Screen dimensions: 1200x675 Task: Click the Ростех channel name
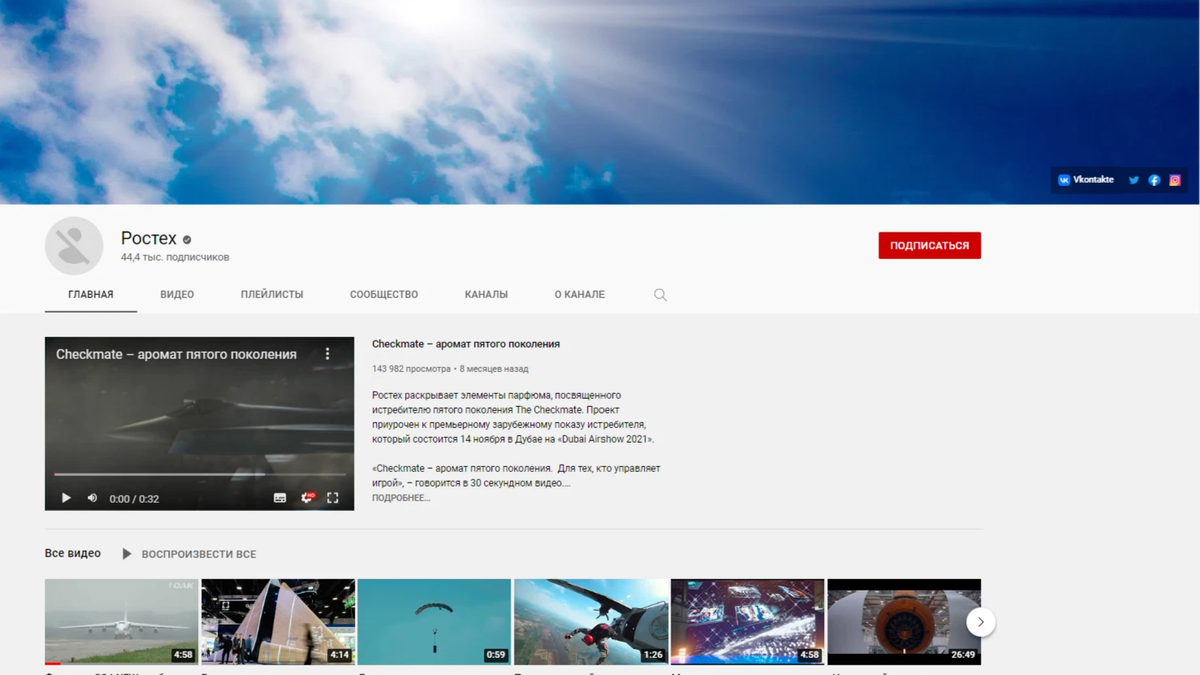(x=149, y=238)
